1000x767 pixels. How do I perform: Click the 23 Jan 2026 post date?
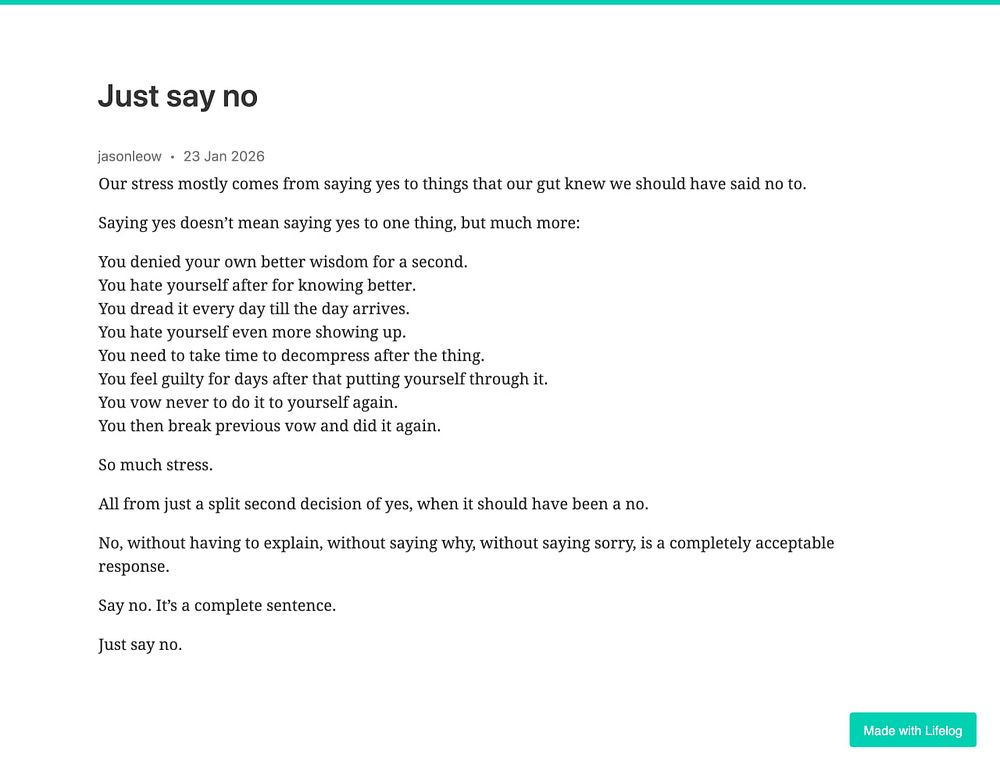click(x=224, y=156)
